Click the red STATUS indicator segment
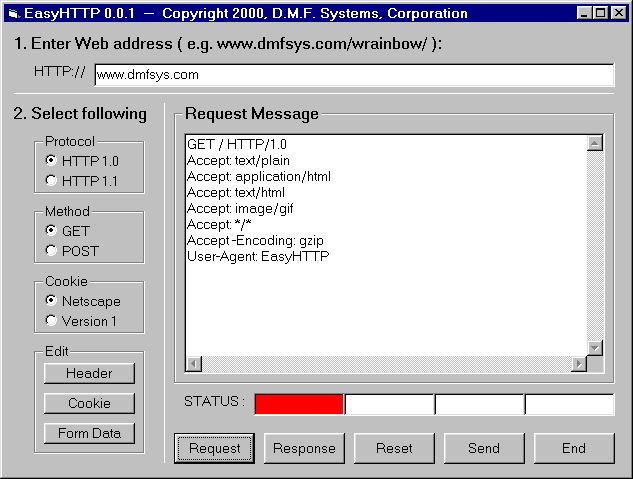633x479 pixels. pyautogui.click(x=299, y=404)
